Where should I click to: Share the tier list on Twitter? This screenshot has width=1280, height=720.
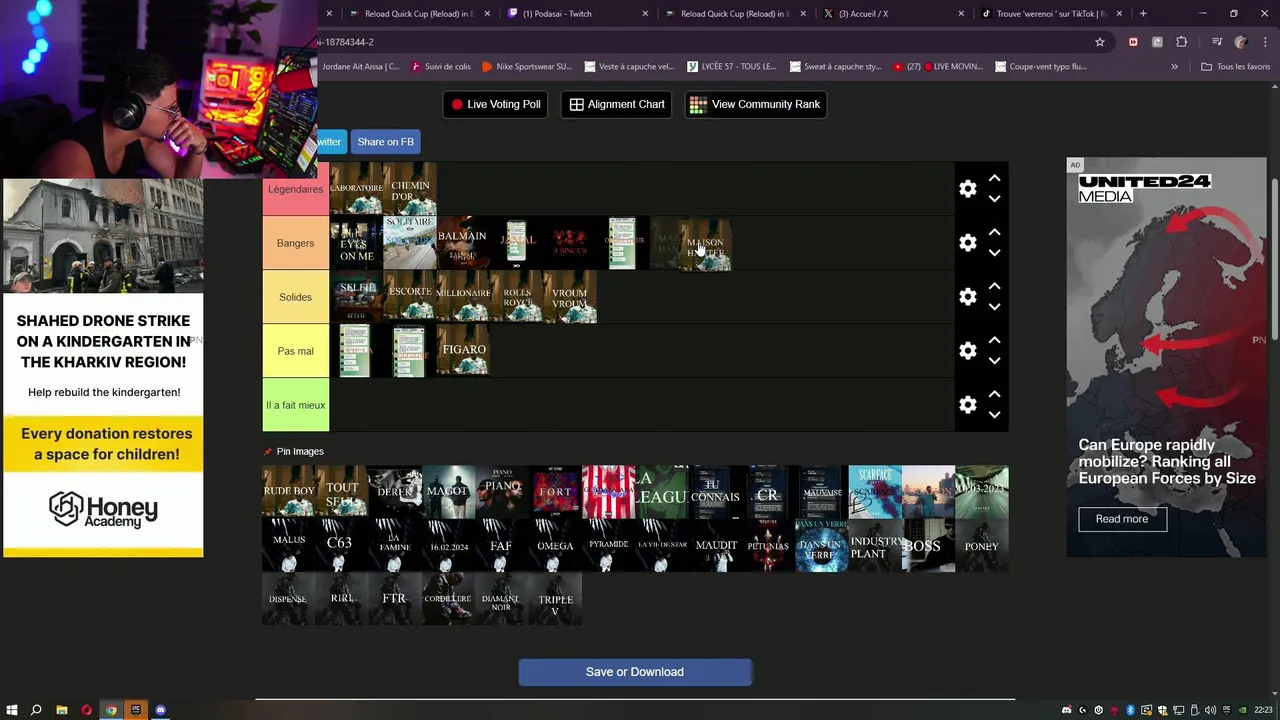331,142
